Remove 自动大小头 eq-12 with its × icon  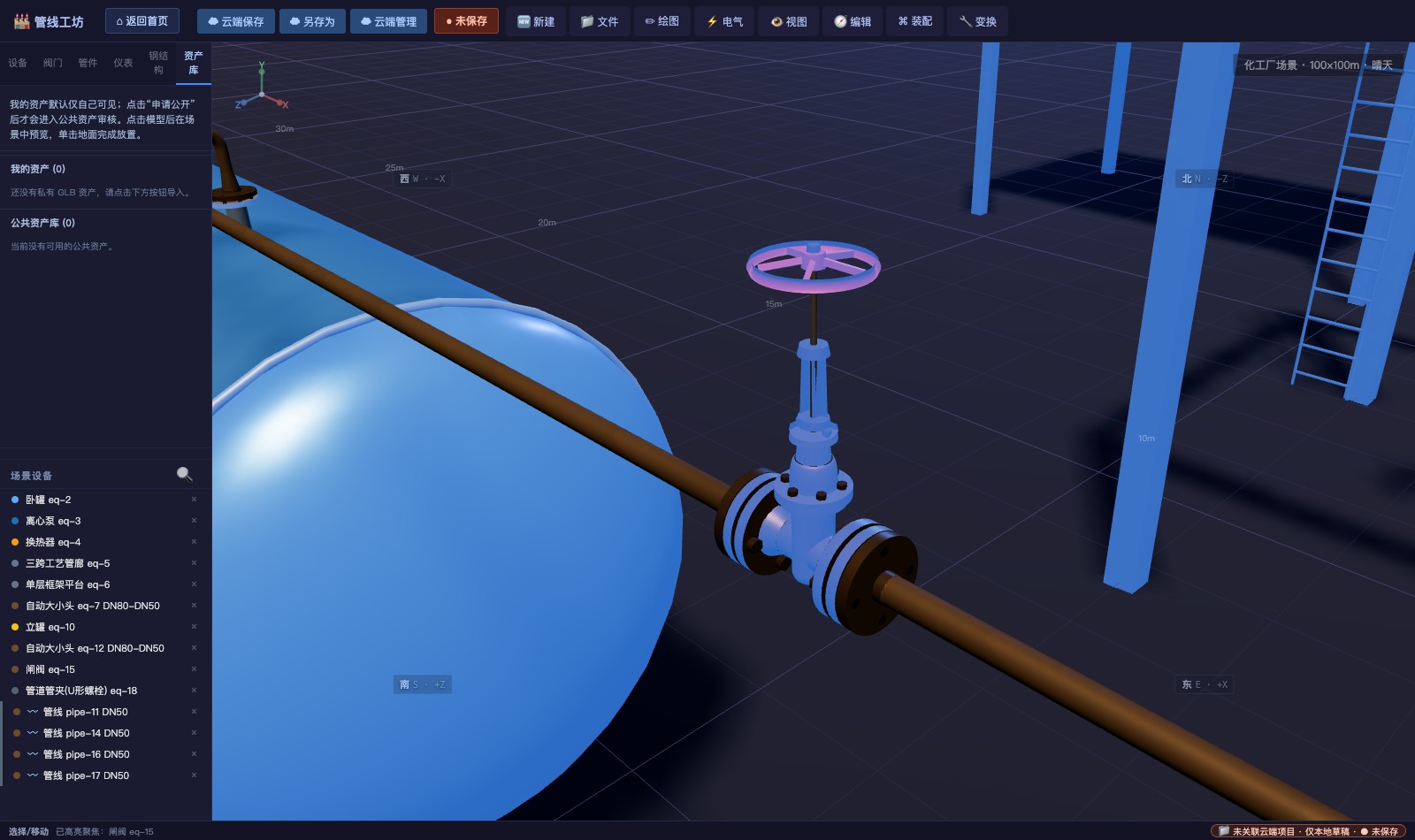coord(194,648)
